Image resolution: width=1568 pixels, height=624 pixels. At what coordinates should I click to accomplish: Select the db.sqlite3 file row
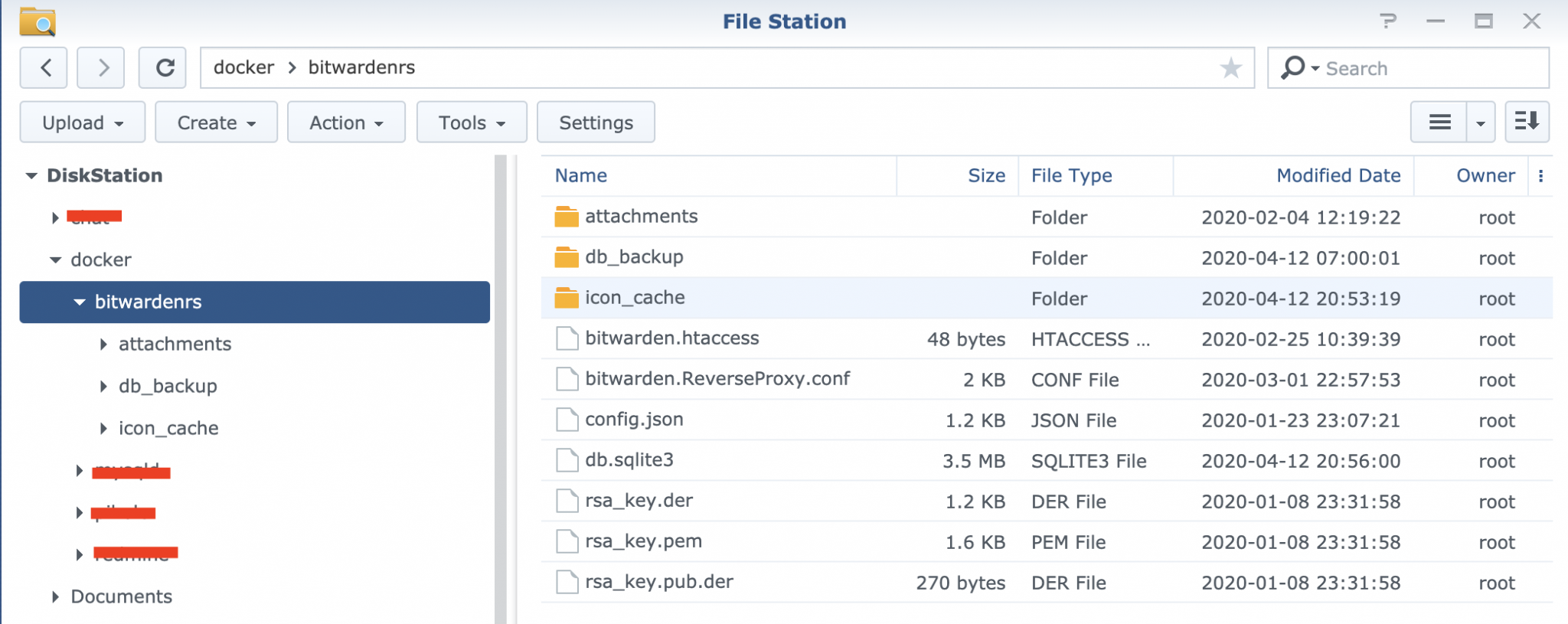766,461
